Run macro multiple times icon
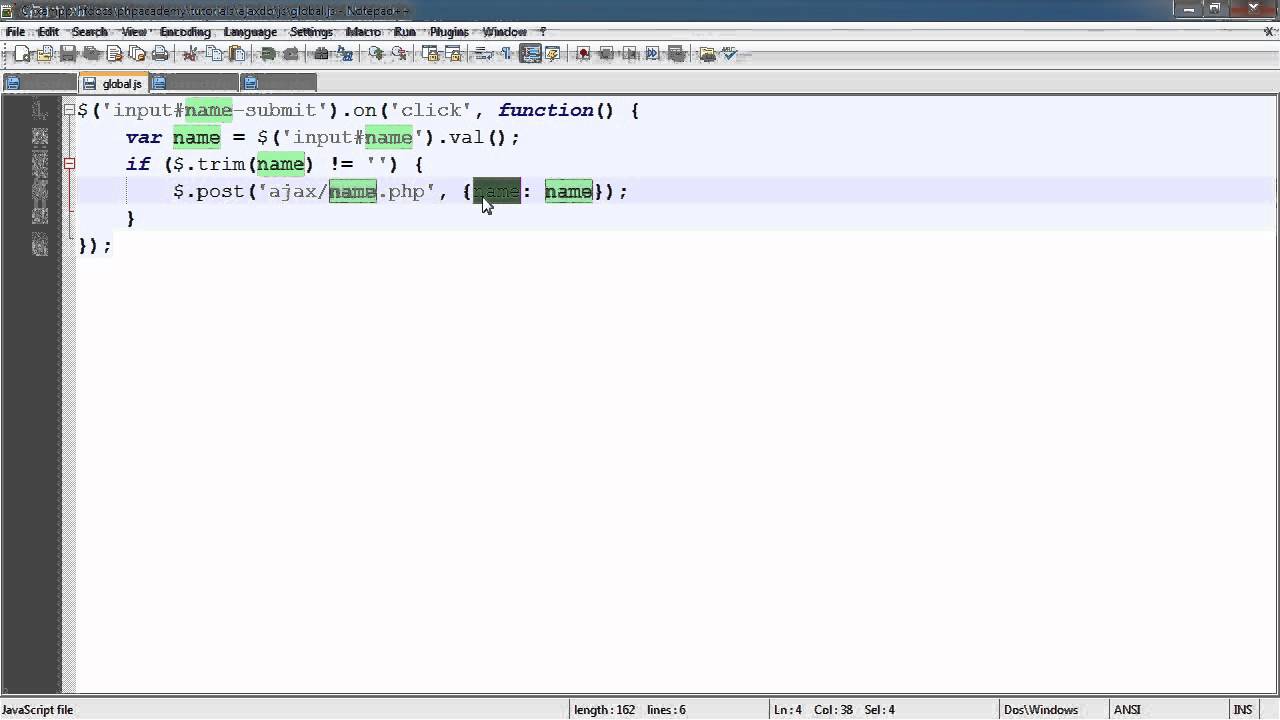The image size is (1280, 720). (x=653, y=54)
